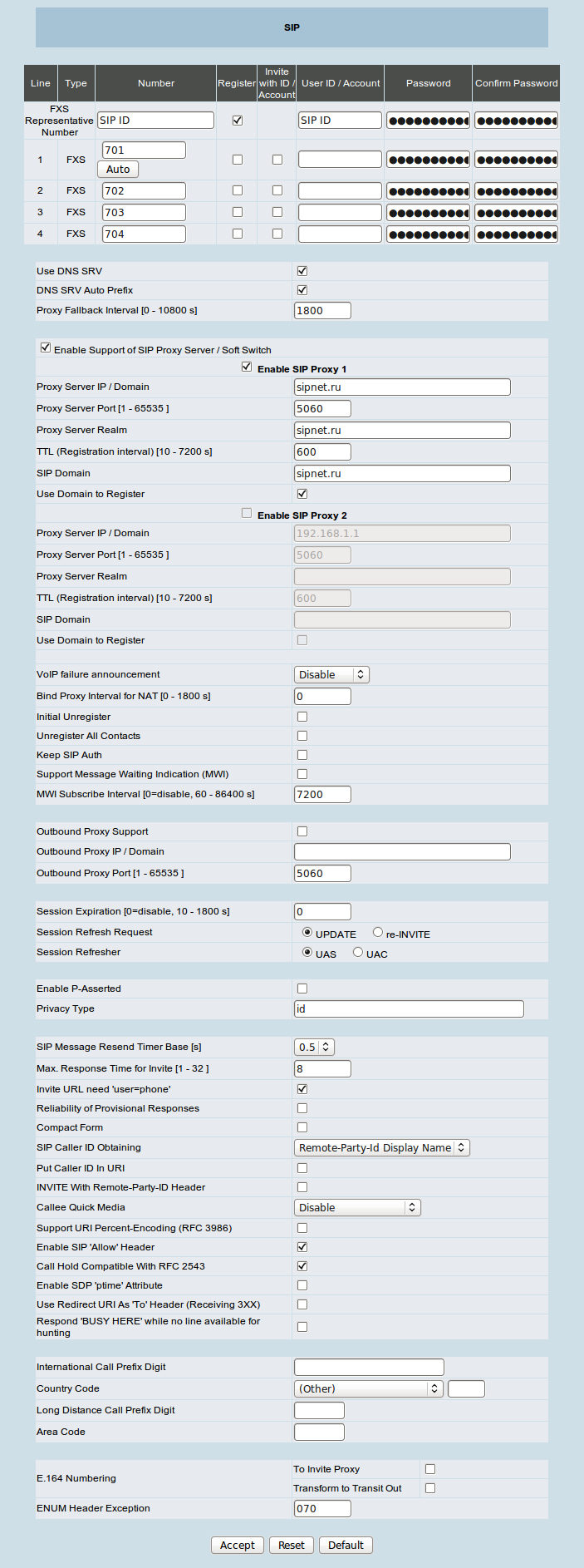Click Privacy Type field
Image resolution: width=584 pixels, height=1568 pixels.
click(409, 1009)
